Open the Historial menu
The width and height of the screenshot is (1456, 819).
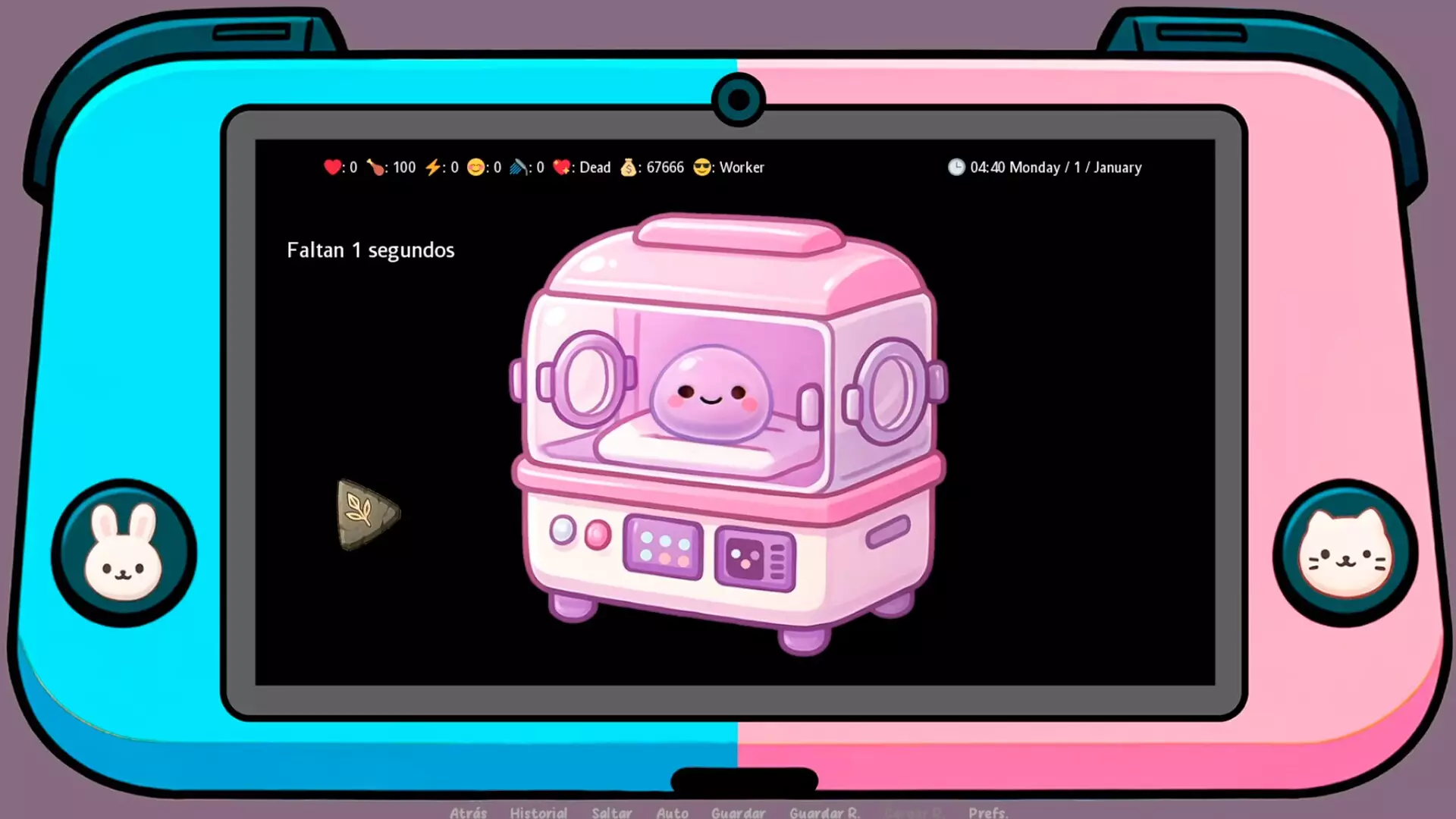pyautogui.click(x=538, y=812)
